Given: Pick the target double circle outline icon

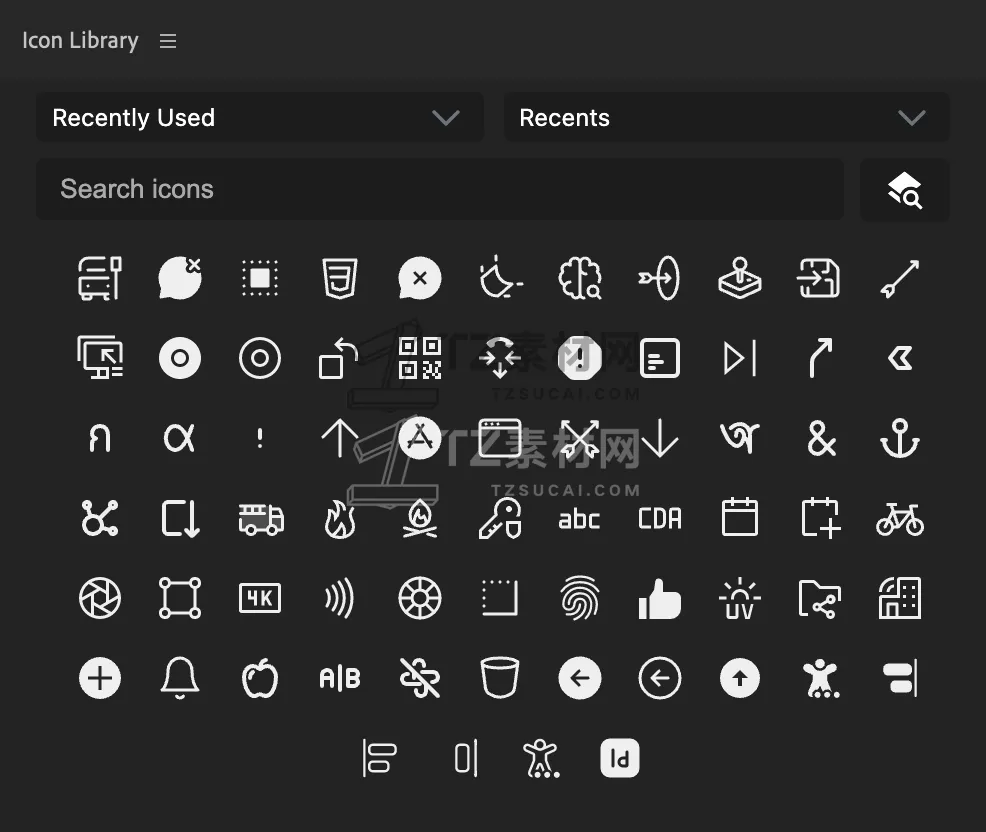Looking at the screenshot, I should [260, 358].
